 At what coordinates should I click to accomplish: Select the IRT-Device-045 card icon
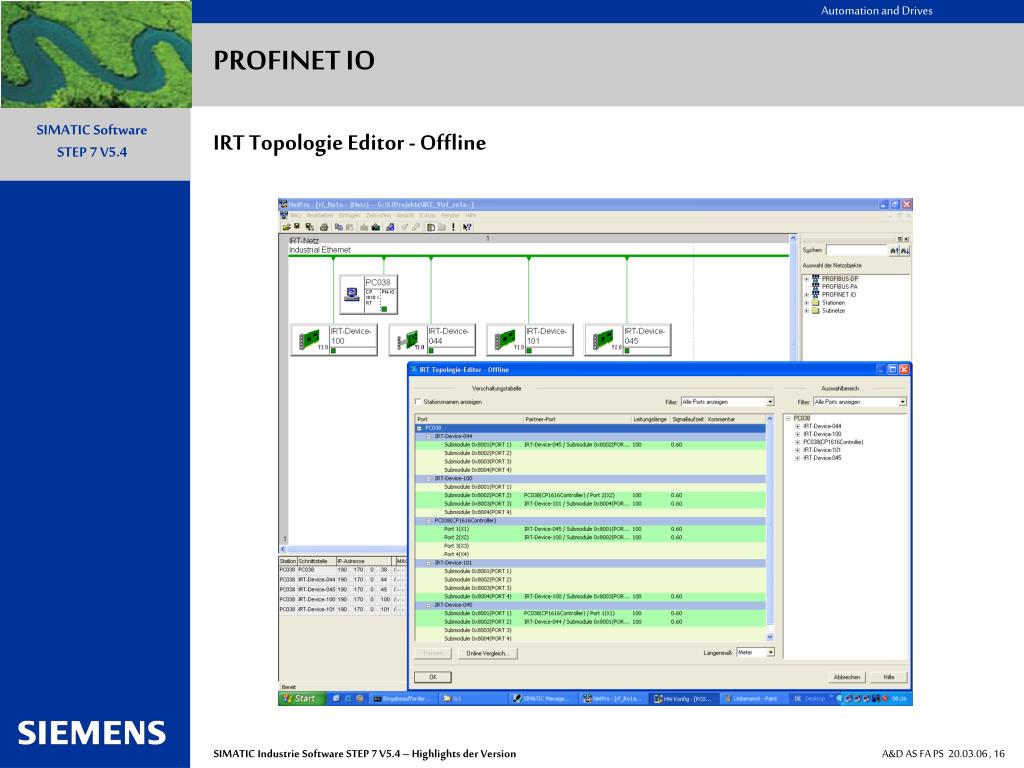(603, 339)
